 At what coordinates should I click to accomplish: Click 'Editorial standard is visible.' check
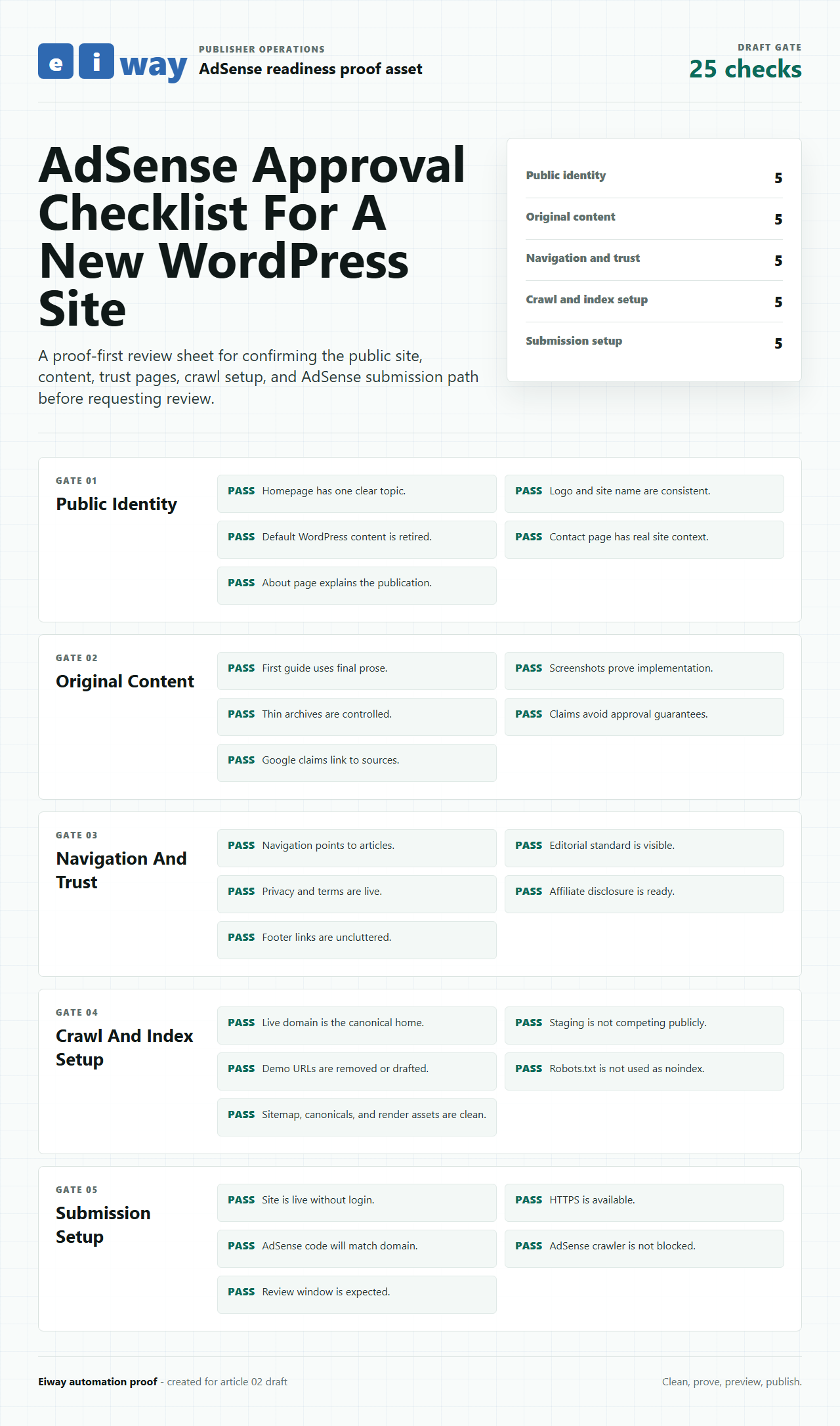[x=644, y=848]
